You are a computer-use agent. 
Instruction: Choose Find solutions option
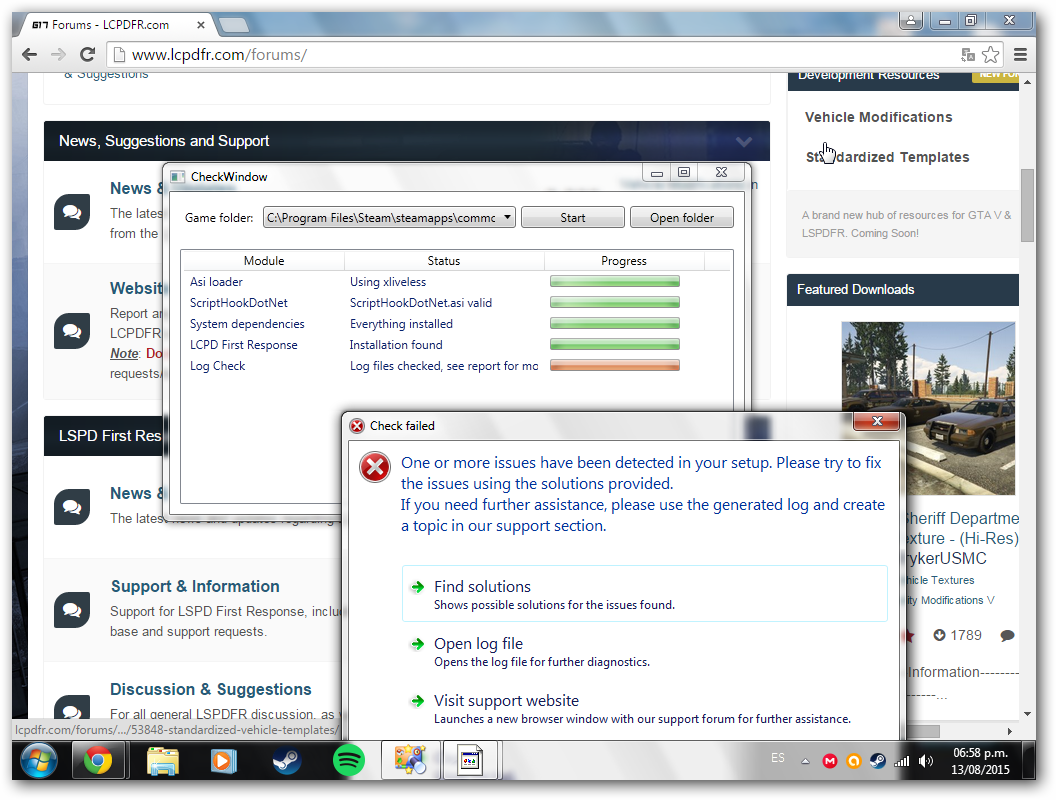tap(645, 594)
